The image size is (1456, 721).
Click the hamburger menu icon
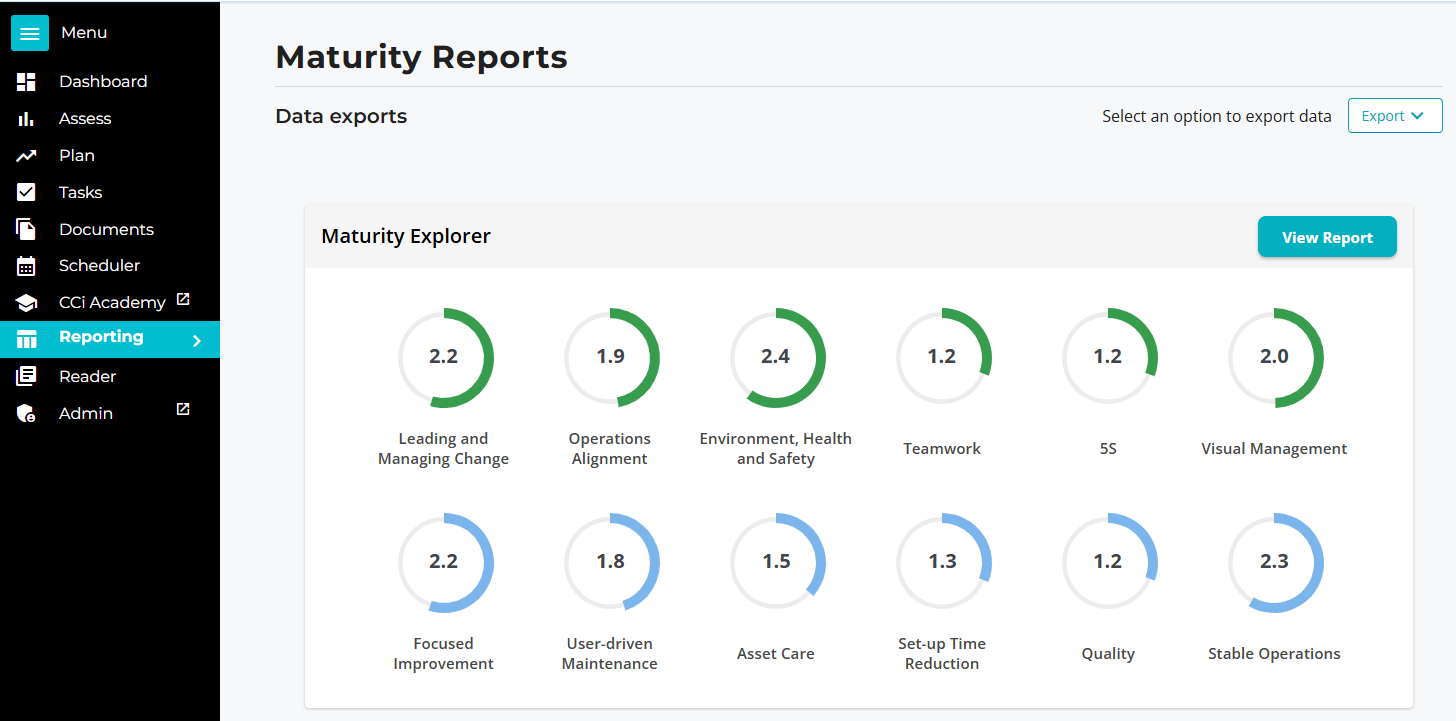point(30,33)
